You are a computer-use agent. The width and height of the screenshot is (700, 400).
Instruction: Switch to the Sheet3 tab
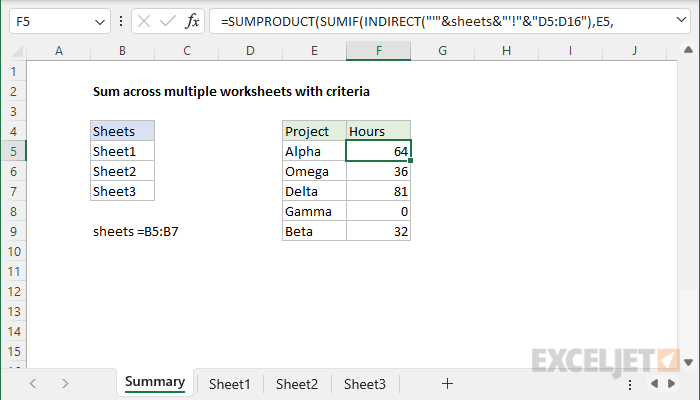pyautogui.click(x=365, y=384)
